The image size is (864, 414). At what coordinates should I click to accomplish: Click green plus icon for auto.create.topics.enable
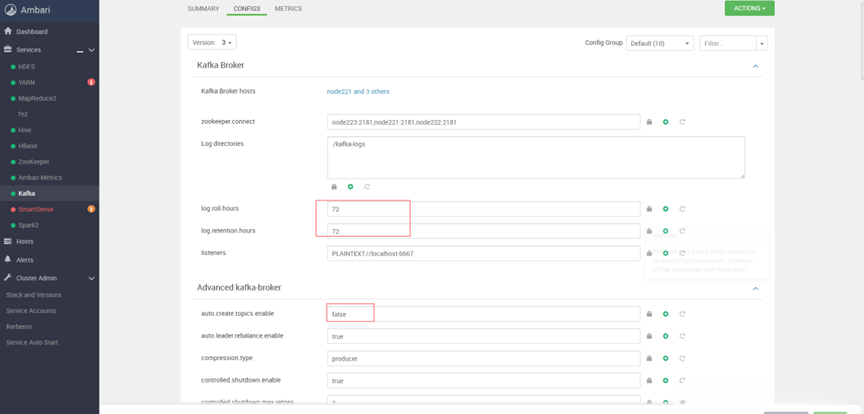pyautogui.click(x=666, y=314)
